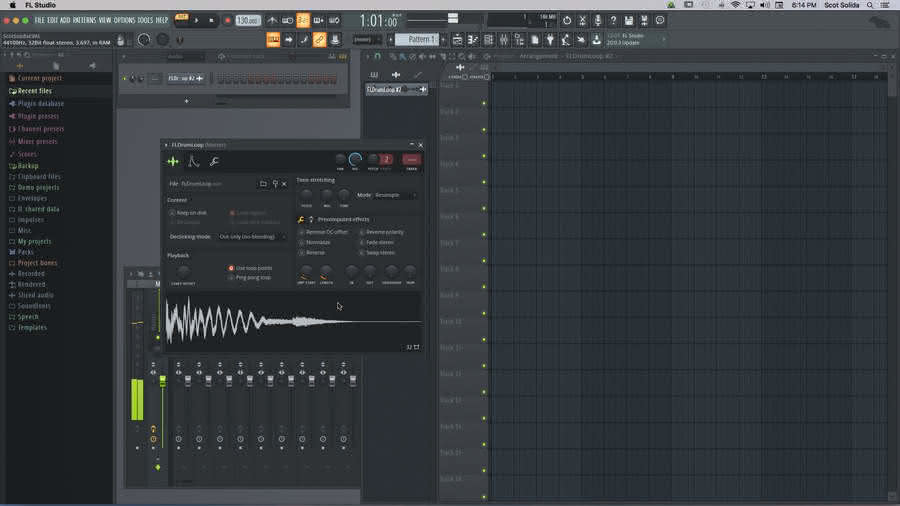Open the Declicking mode dropdown
Screen dimensions: 900x506
[252, 237]
